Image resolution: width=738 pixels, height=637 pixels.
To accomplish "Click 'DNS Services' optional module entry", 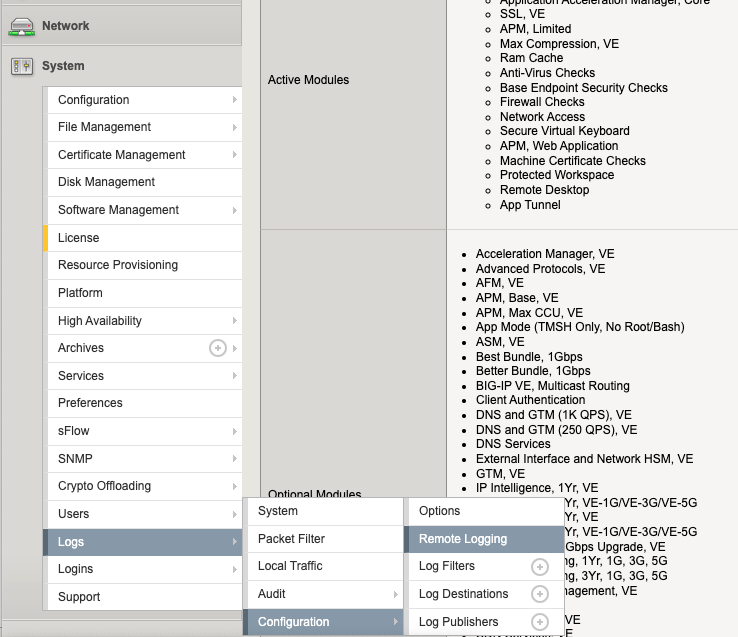I will pos(513,444).
